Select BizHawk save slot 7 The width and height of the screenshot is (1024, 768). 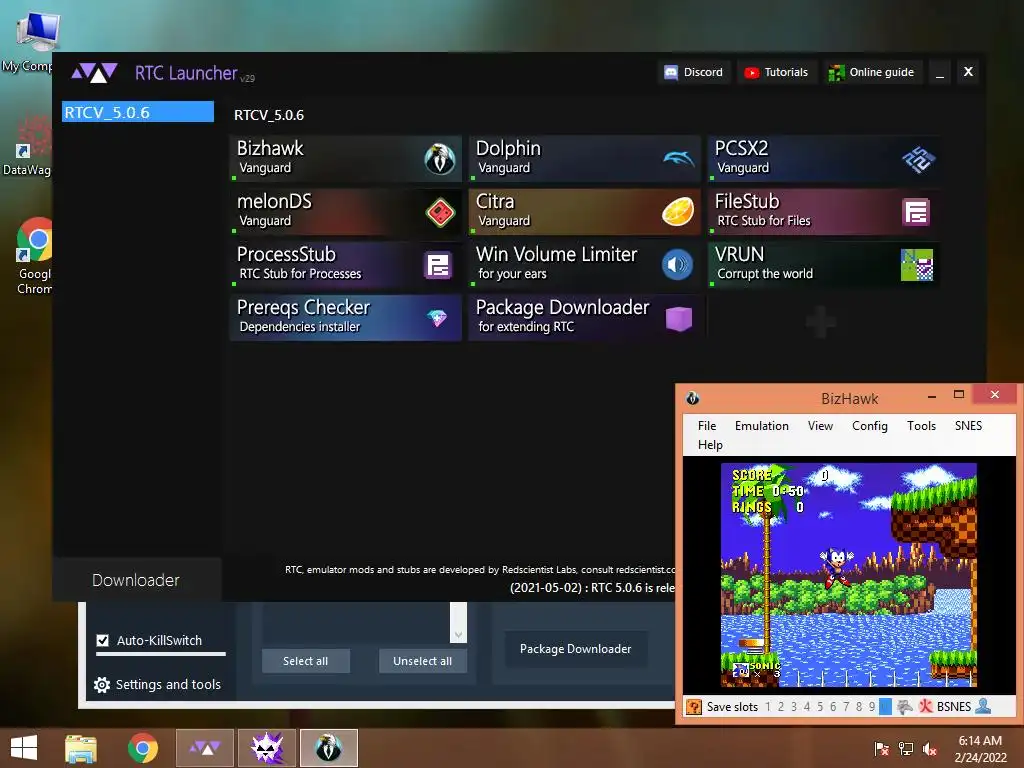(846, 707)
